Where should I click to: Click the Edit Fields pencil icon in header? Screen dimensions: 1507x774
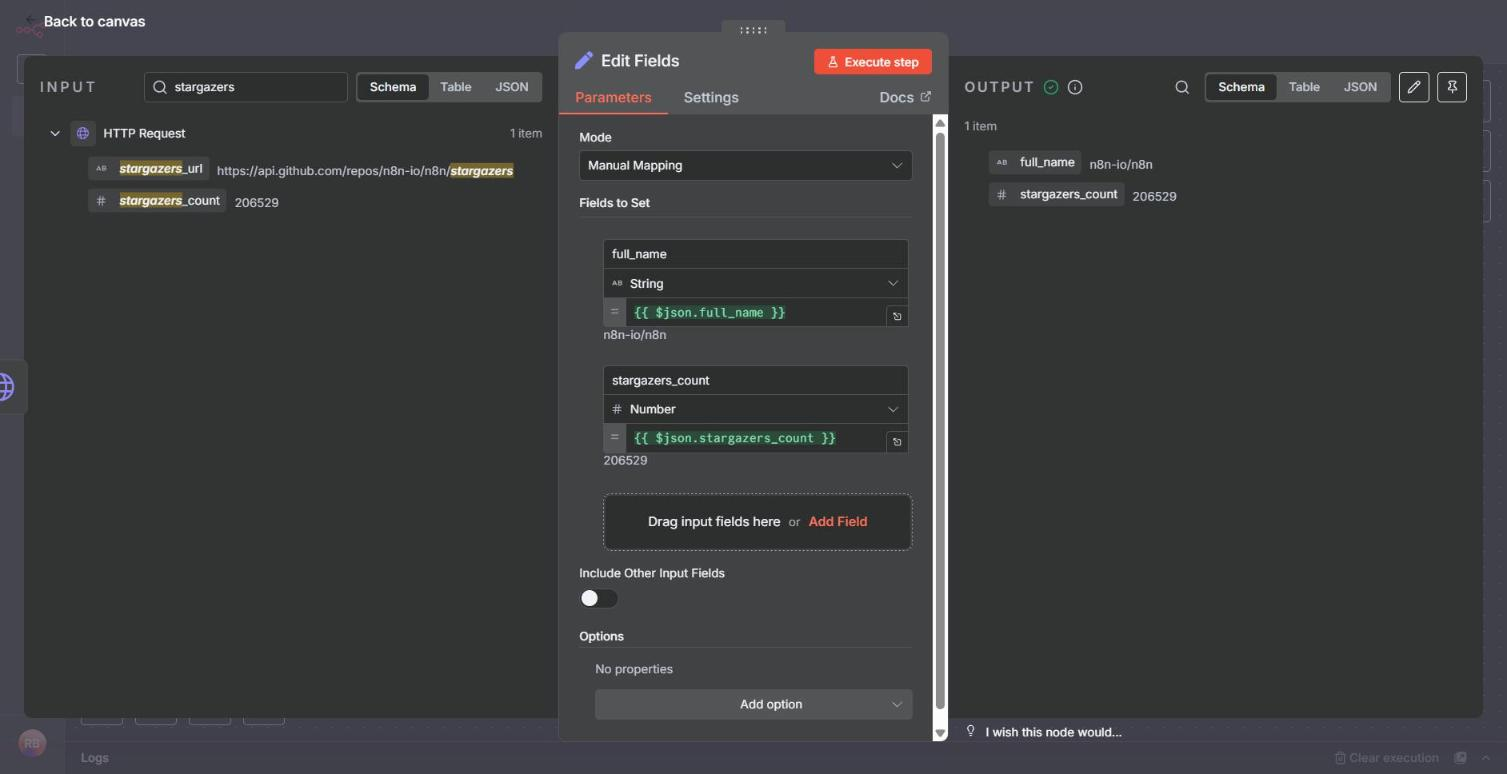tap(584, 61)
